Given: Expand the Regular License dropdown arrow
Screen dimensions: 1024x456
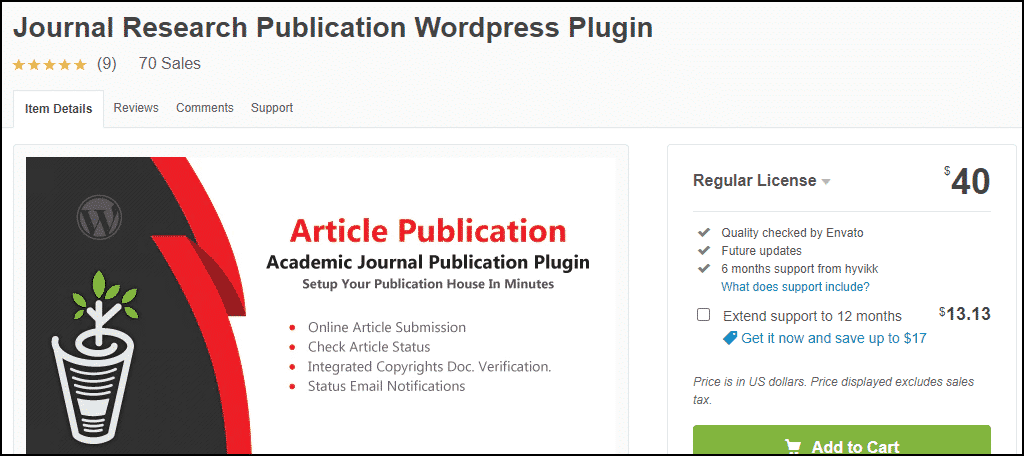Looking at the screenshot, I should (x=826, y=182).
